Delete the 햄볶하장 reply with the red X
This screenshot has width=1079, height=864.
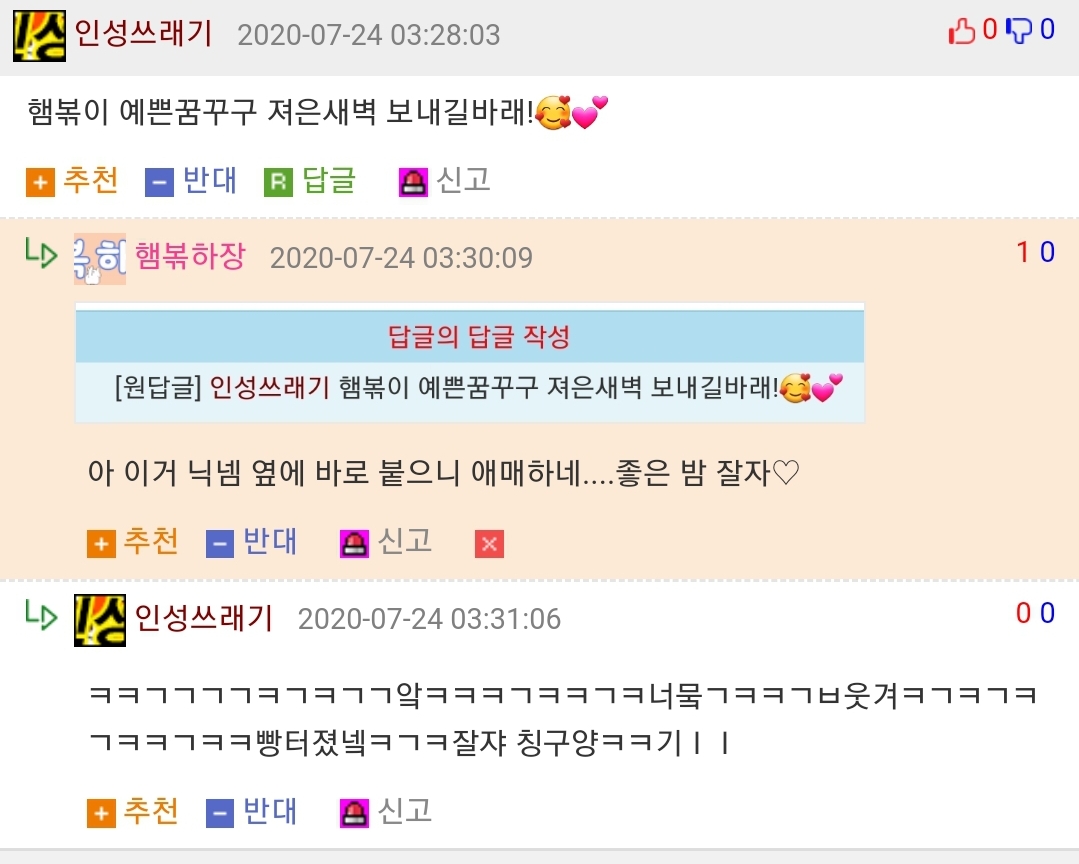point(489,543)
